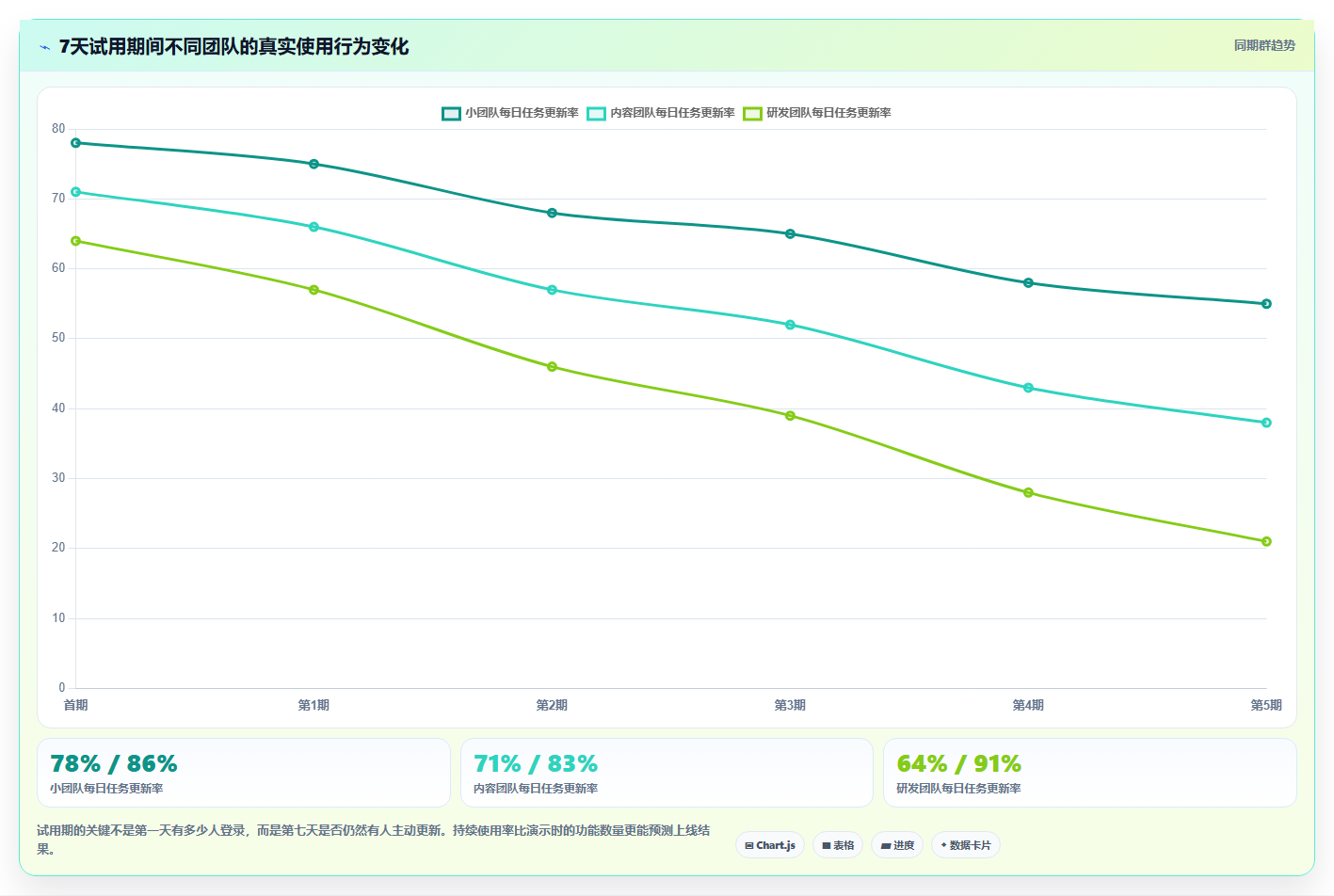Select the content-team data point at 第3期
Image resolution: width=1334 pixels, height=896 pixels.
click(x=790, y=325)
